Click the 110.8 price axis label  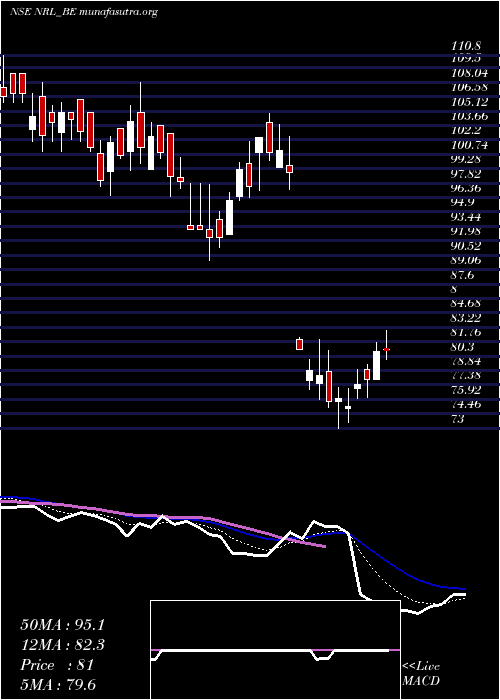pos(467,46)
